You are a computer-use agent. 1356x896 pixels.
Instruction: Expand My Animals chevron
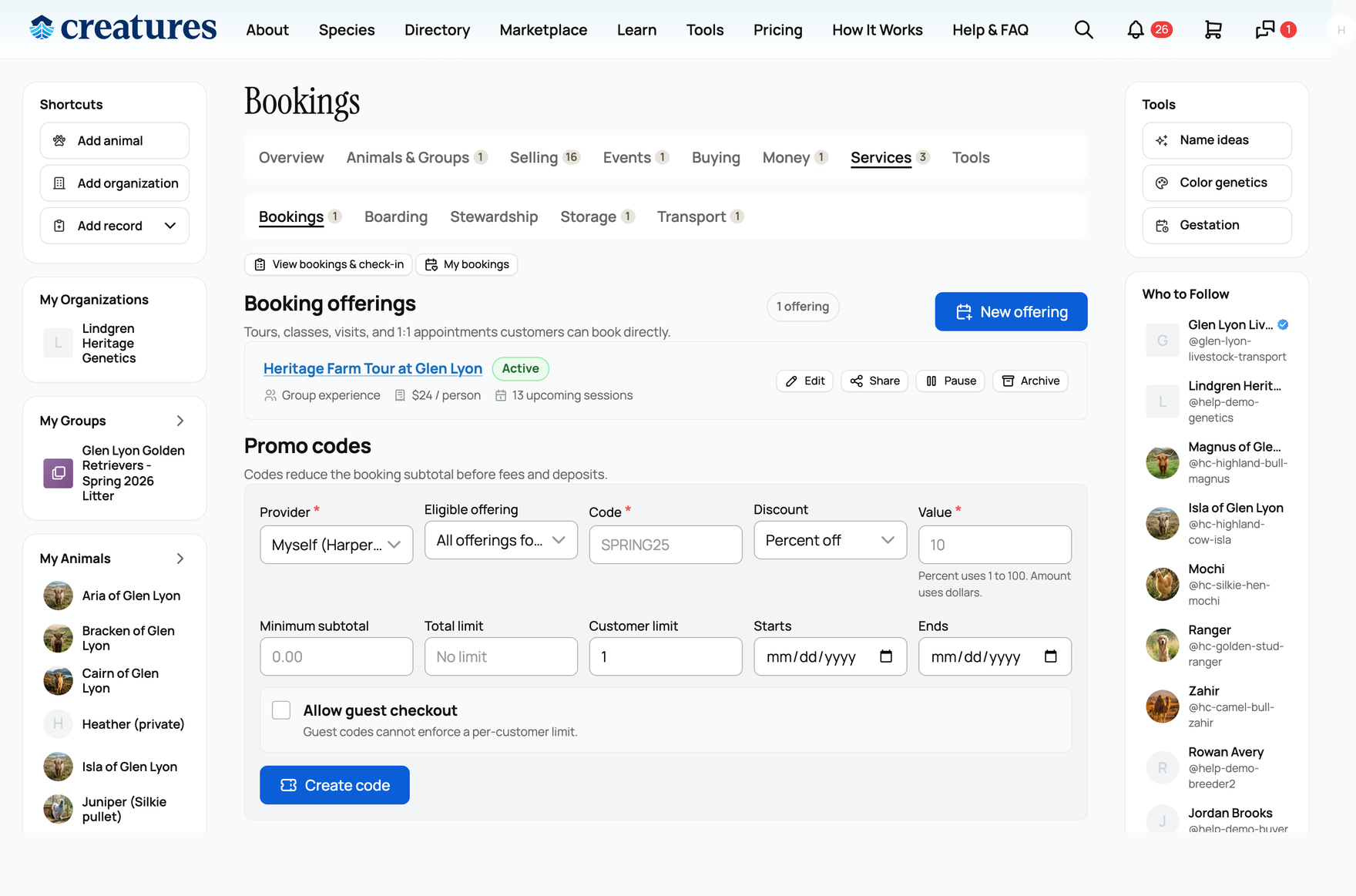click(x=180, y=559)
